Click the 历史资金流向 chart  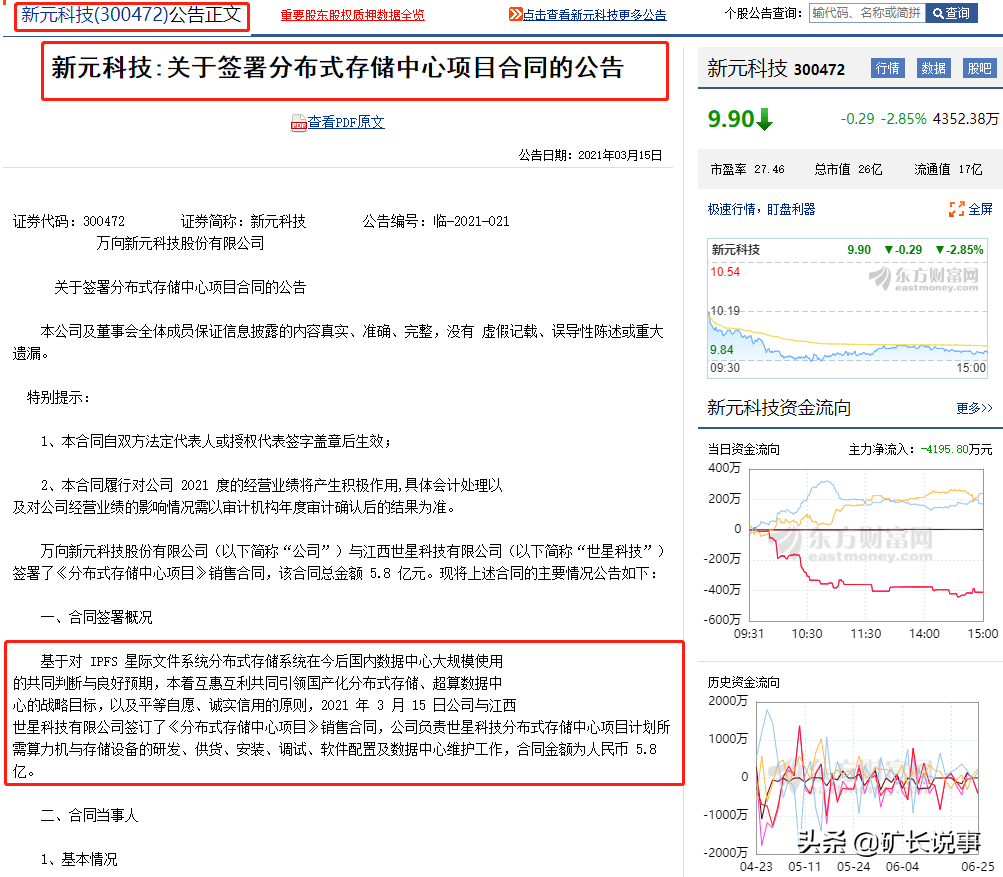click(867, 778)
